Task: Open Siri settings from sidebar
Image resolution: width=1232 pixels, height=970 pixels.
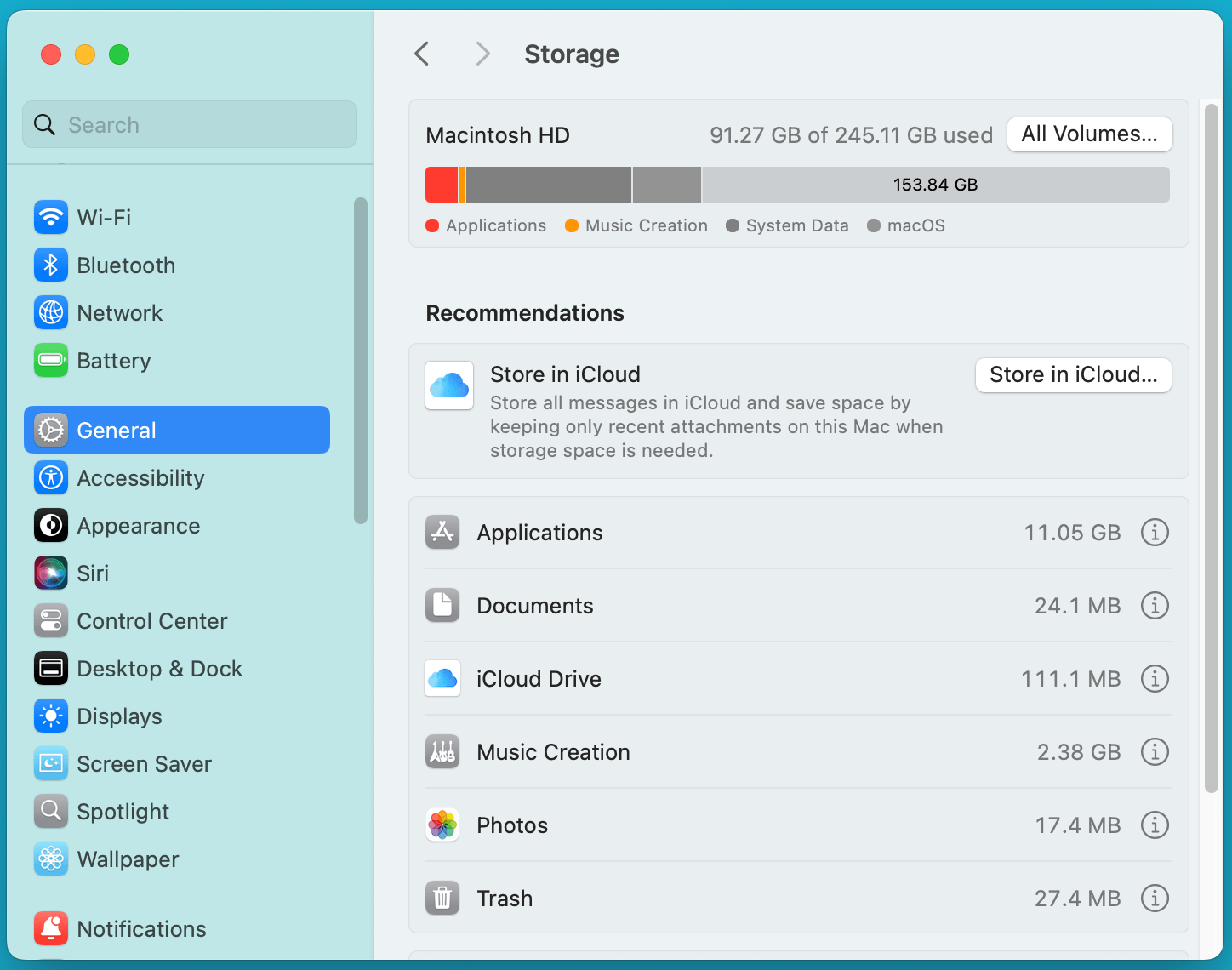Action: click(x=93, y=573)
